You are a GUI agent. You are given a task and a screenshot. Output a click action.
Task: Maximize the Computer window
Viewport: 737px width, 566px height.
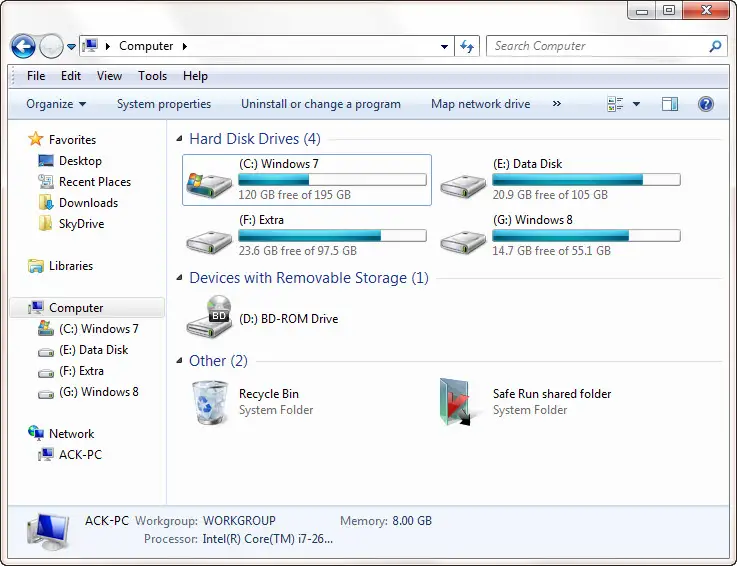pyautogui.click(x=669, y=10)
